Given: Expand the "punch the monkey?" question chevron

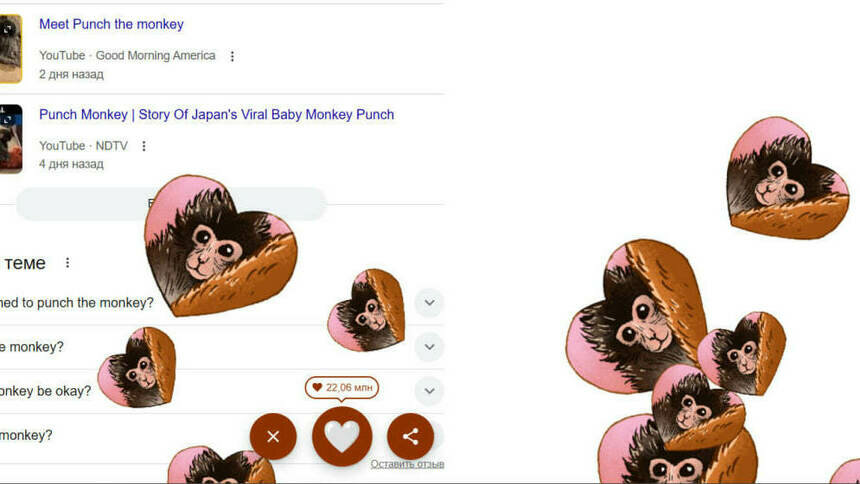Looking at the screenshot, I should click(x=429, y=302).
